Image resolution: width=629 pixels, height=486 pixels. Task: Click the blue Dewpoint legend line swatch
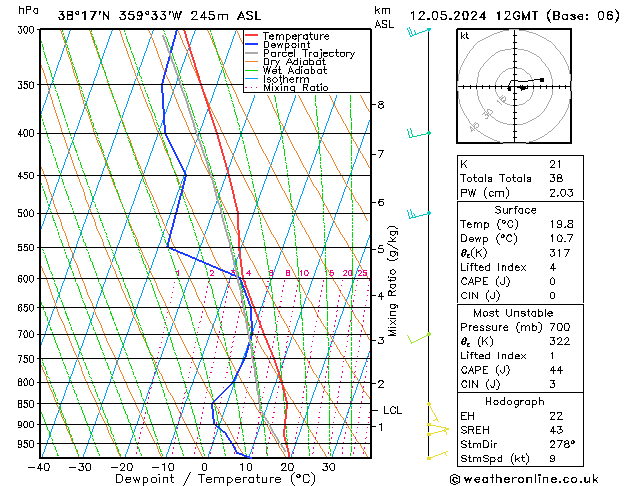click(252, 44)
